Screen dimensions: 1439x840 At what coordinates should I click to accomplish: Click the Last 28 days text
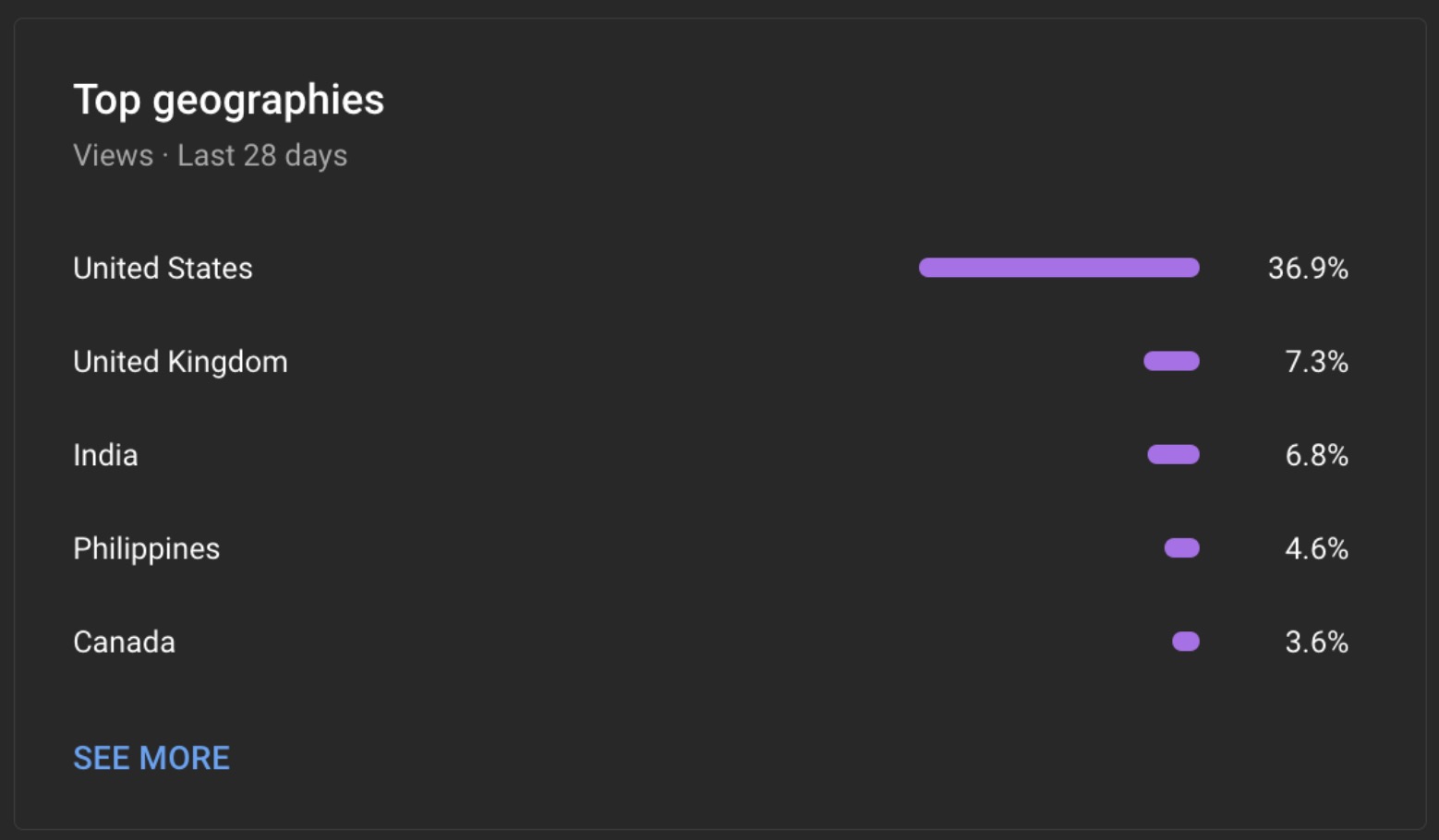[262, 155]
